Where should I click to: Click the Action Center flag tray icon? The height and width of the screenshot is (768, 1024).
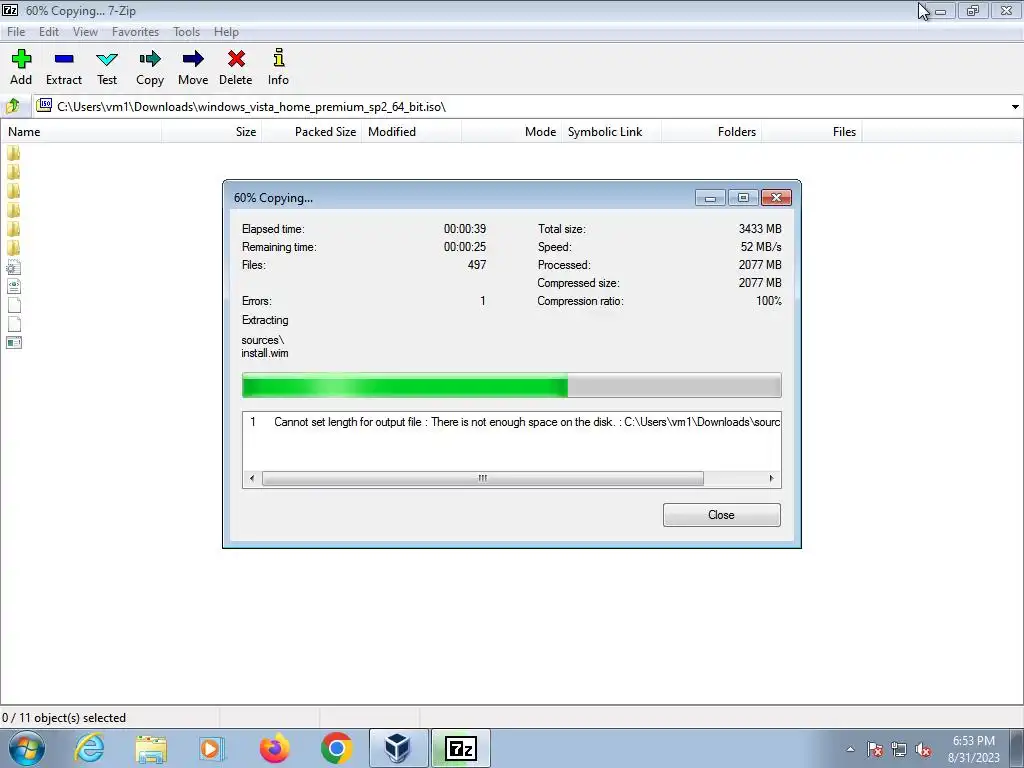click(875, 750)
